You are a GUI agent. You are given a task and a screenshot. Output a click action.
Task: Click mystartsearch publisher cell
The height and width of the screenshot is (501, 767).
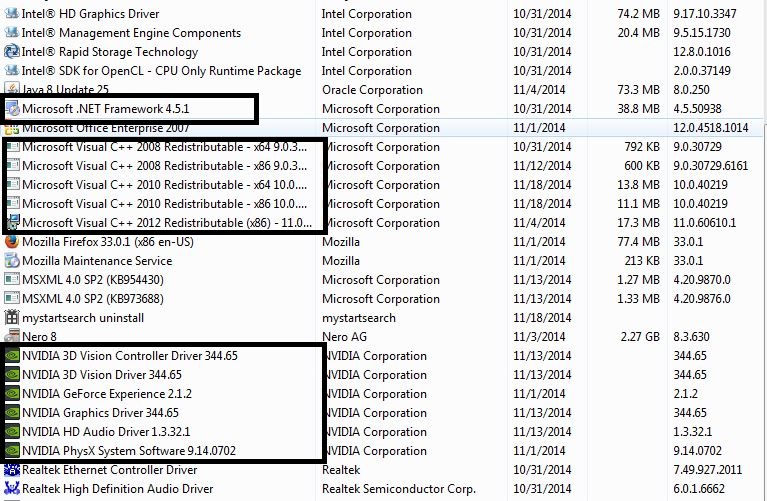point(359,318)
